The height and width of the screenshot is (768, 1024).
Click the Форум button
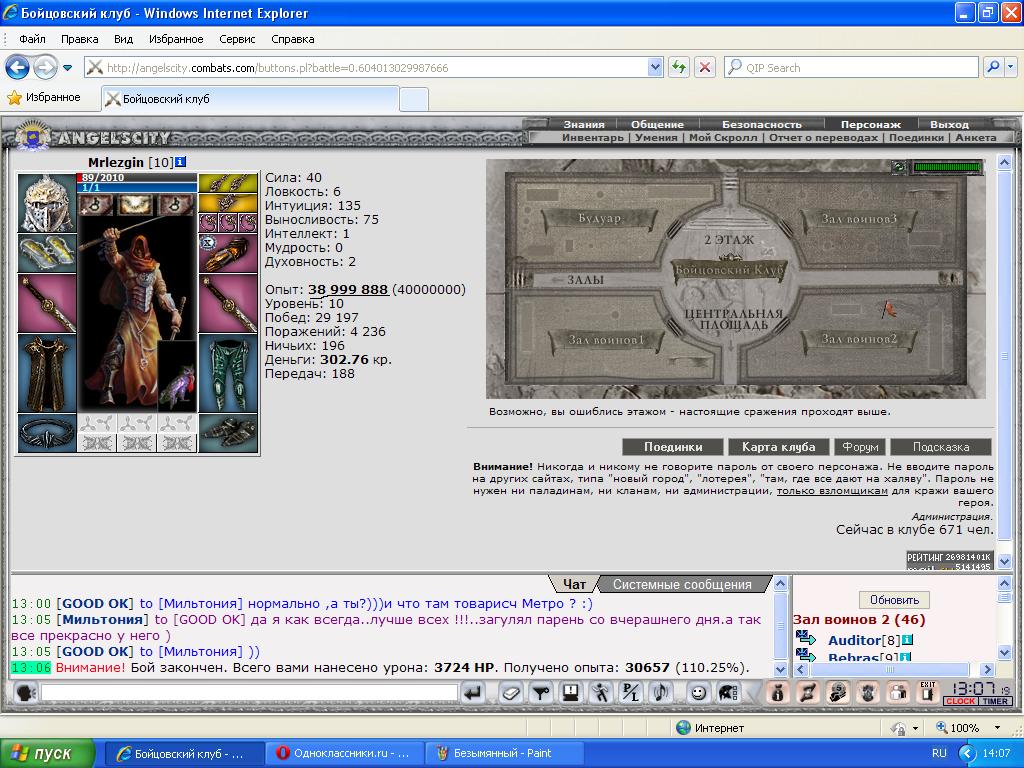click(860, 447)
